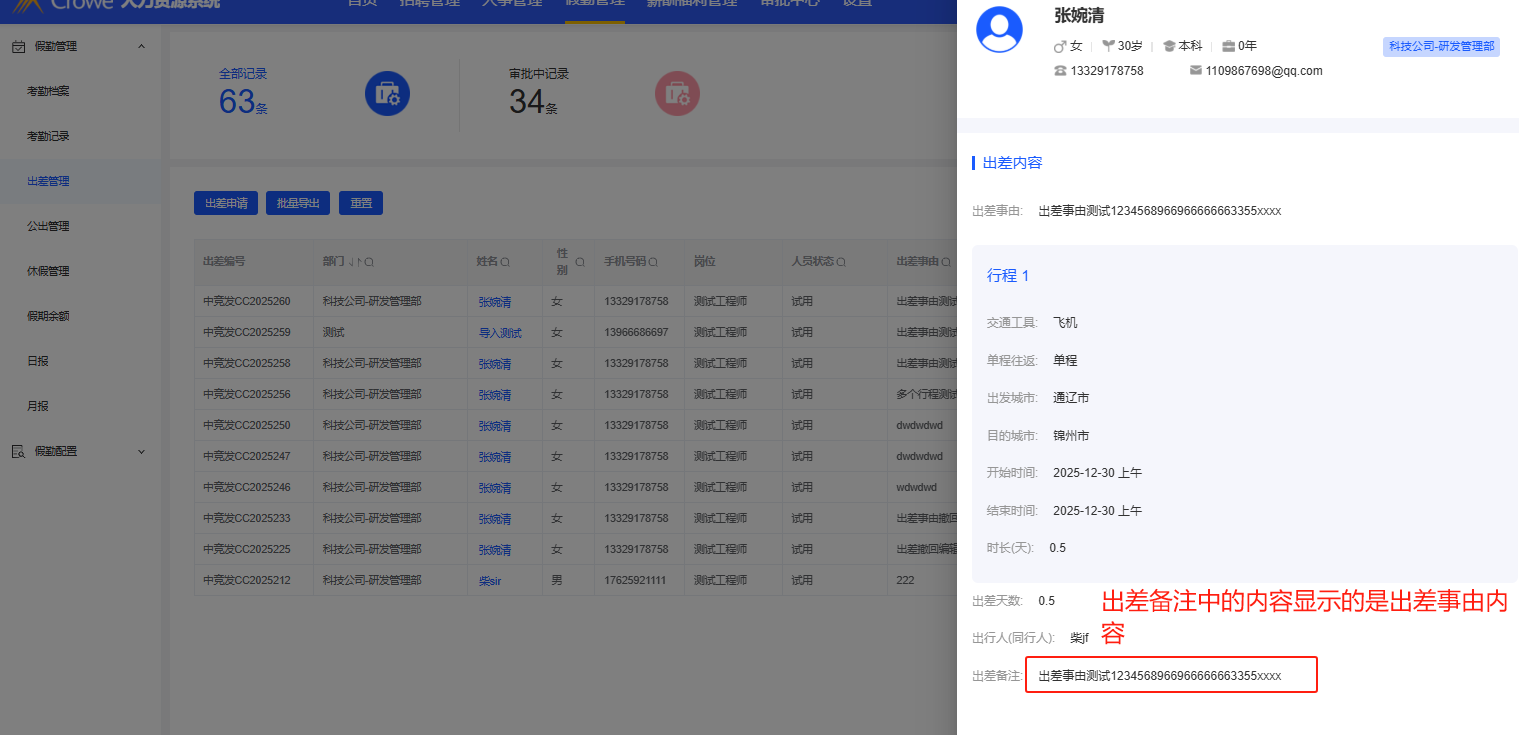Collapse the 假勤管理 sidebar section
Screen dimensions: 1519x735
pos(141,46)
